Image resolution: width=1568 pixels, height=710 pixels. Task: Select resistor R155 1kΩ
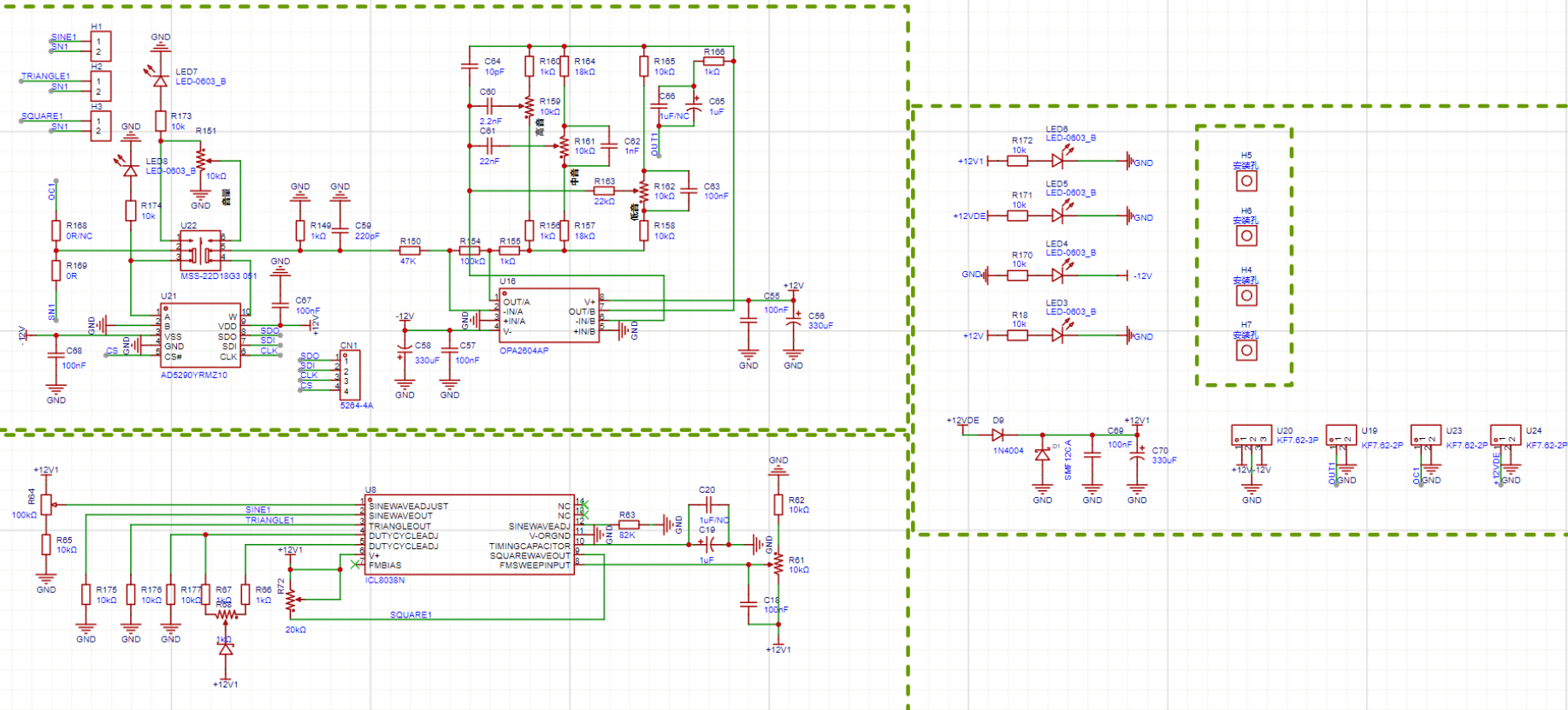[509, 251]
